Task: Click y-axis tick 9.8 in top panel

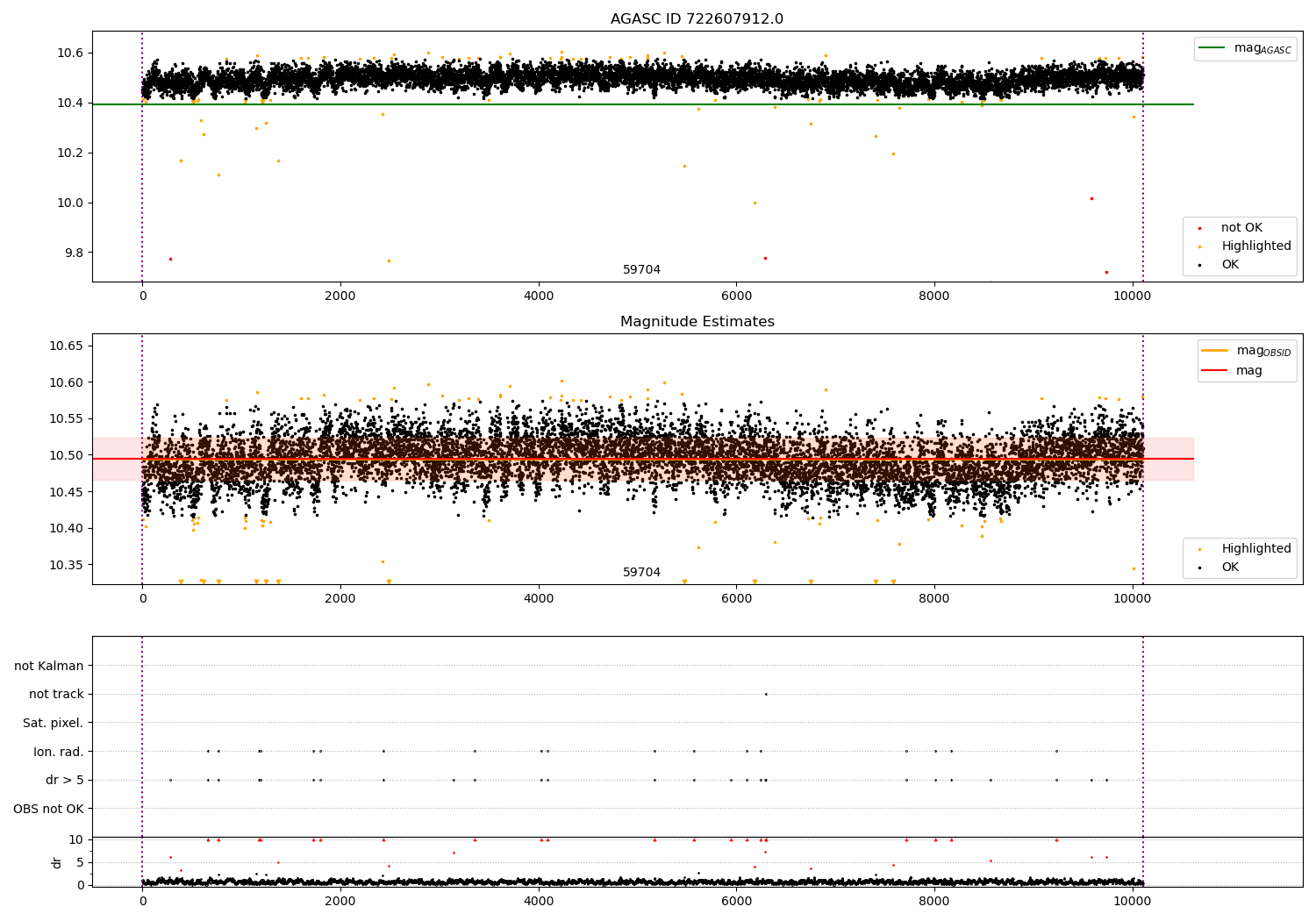Action: [x=74, y=253]
